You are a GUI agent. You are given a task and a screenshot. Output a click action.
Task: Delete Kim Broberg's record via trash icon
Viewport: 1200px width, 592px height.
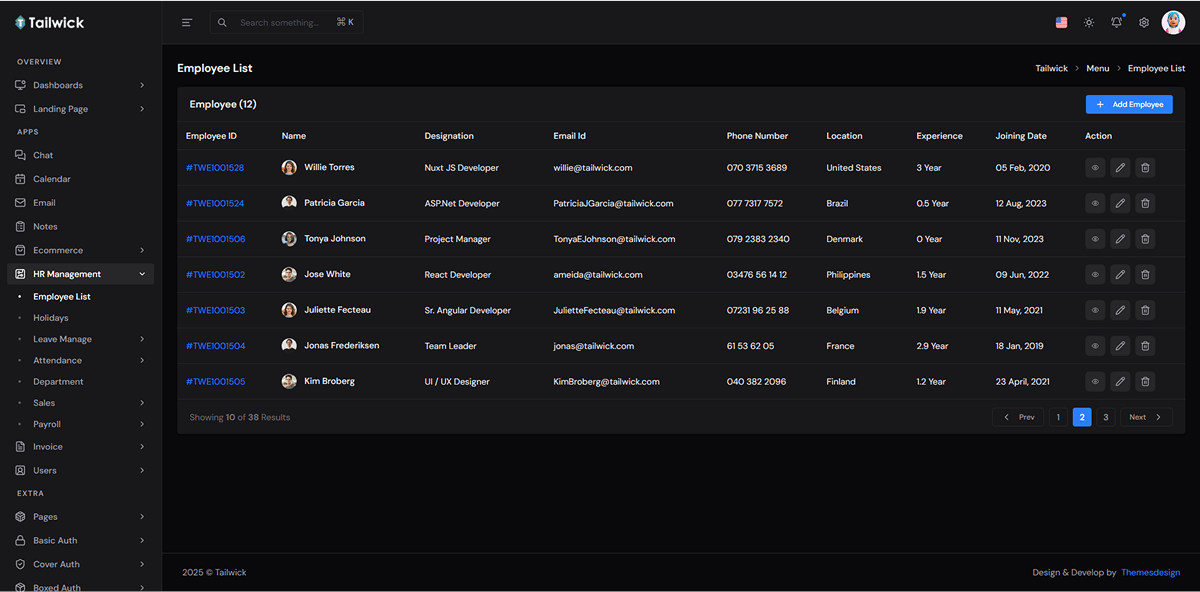1145,381
